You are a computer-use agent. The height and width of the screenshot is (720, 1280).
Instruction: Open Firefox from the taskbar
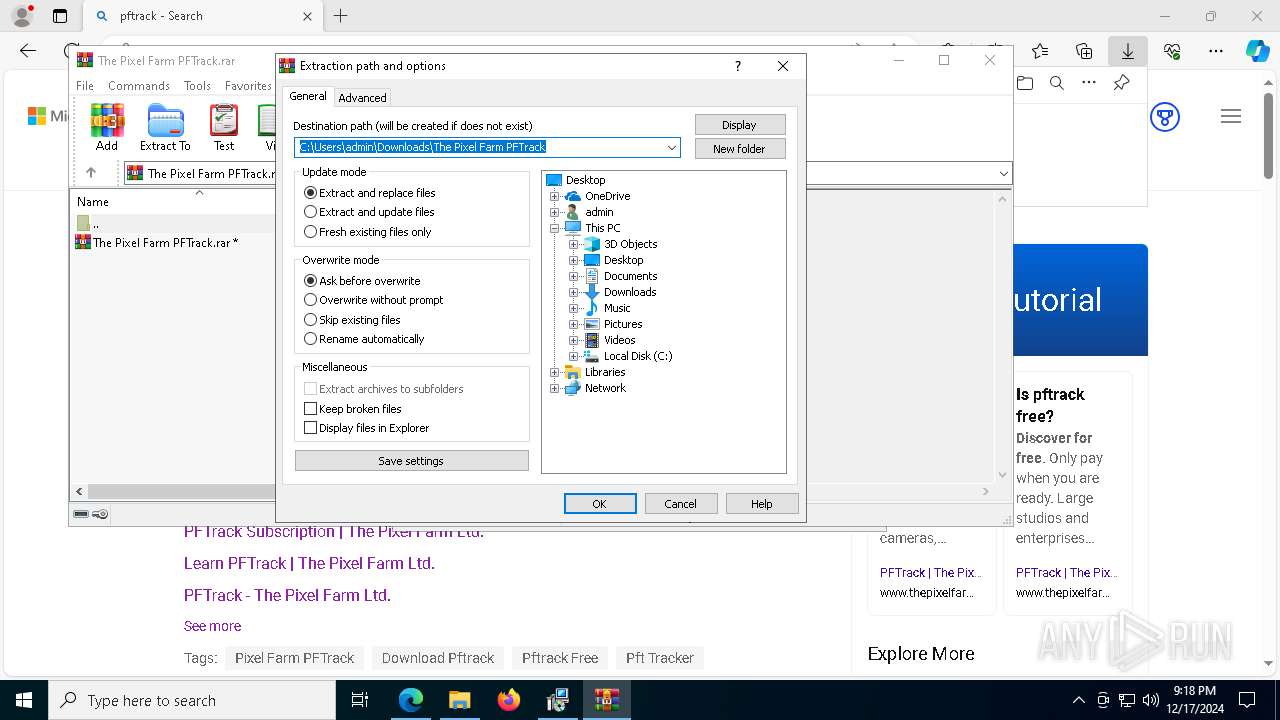[x=509, y=700]
